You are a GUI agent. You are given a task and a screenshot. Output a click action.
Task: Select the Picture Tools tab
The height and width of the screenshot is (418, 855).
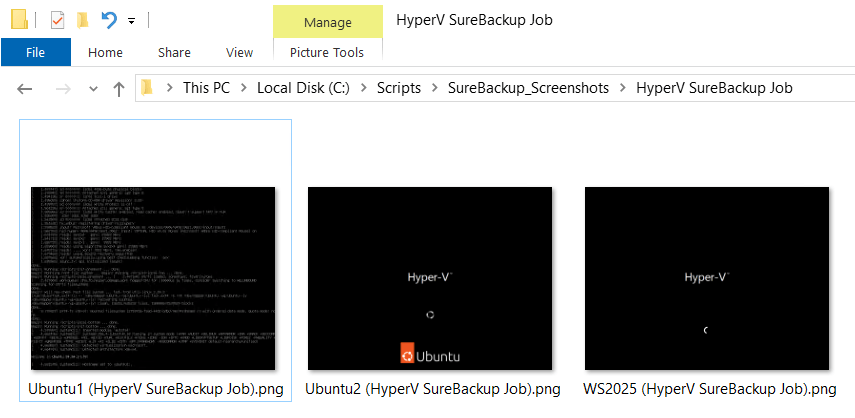[x=327, y=52]
